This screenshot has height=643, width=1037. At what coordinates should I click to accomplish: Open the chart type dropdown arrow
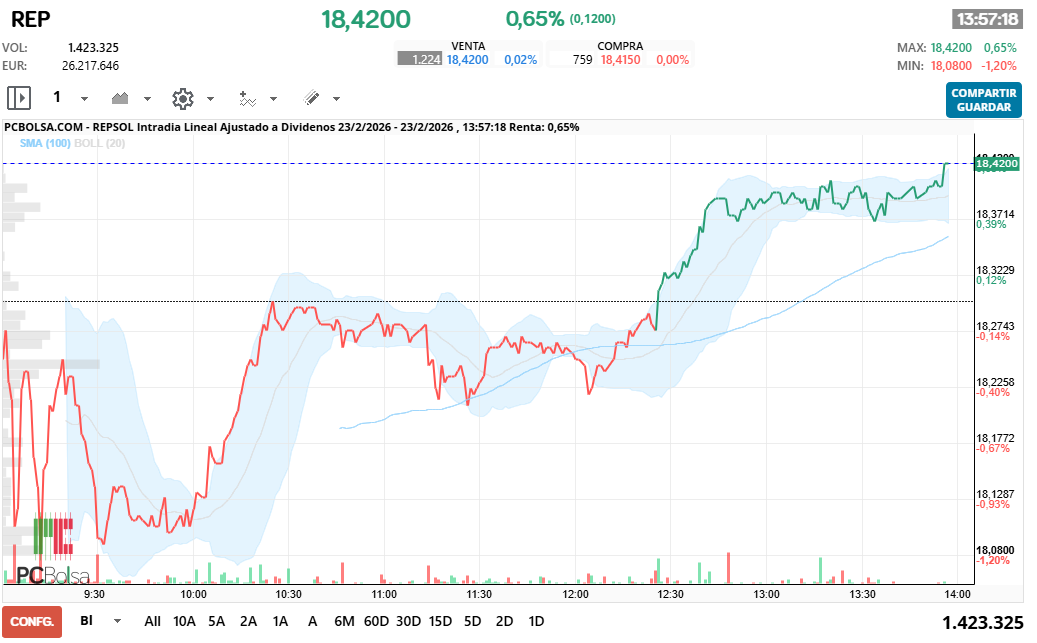[x=147, y=99]
